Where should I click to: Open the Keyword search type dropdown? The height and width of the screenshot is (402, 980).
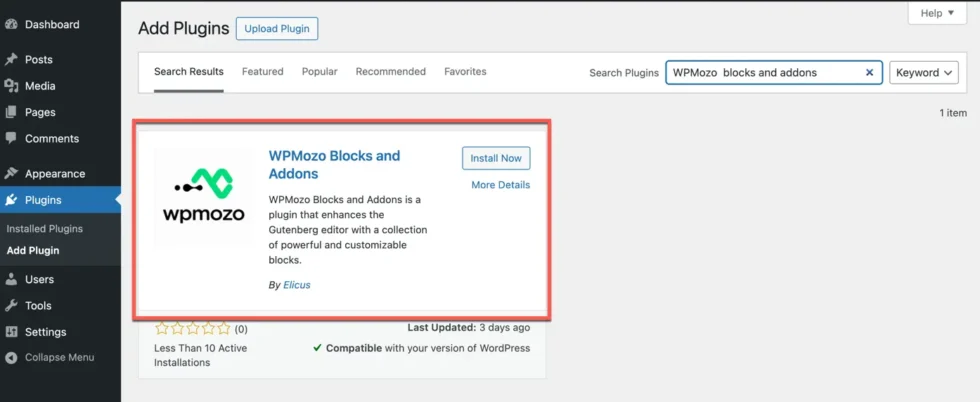click(x=923, y=73)
